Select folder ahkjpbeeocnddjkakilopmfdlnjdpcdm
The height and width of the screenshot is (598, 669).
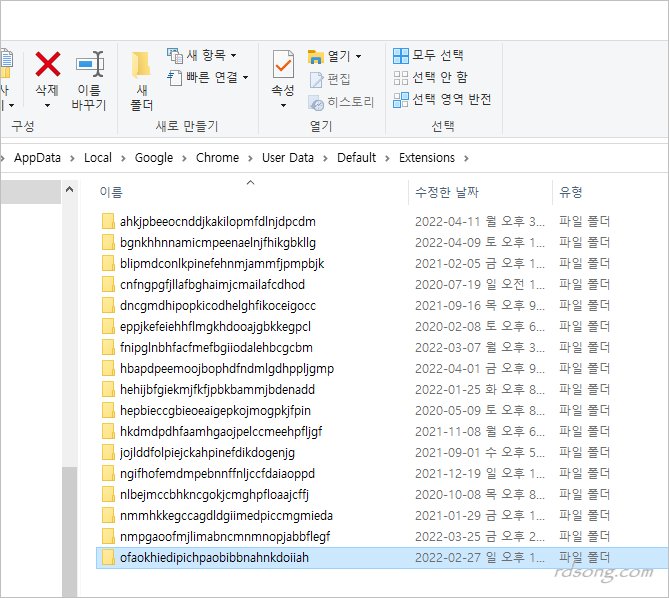pyautogui.click(x=216, y=221)
